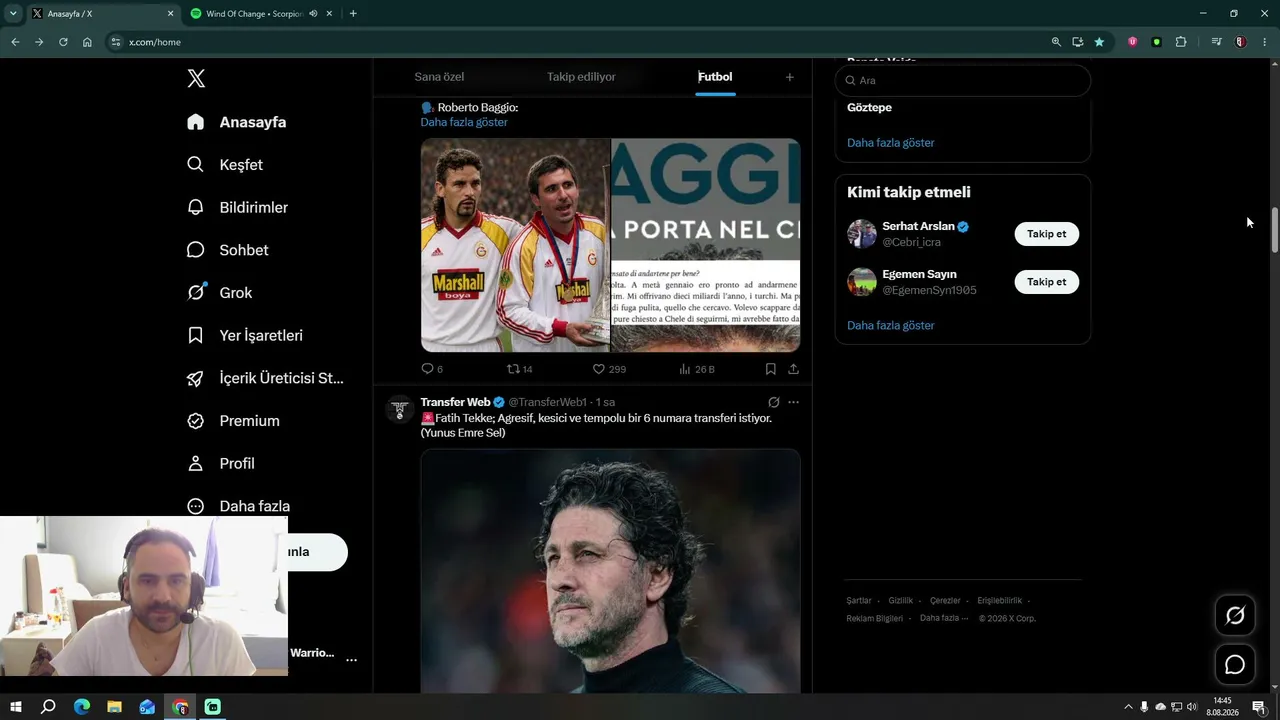Screen dimensions: 1280x720
Task: Open more options on Transfer Web post
Action: (x=793, y=402)
